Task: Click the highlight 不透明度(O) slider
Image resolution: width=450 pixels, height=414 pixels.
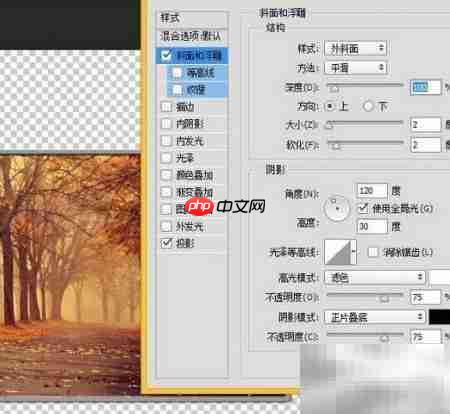Action: coord(365,296)
